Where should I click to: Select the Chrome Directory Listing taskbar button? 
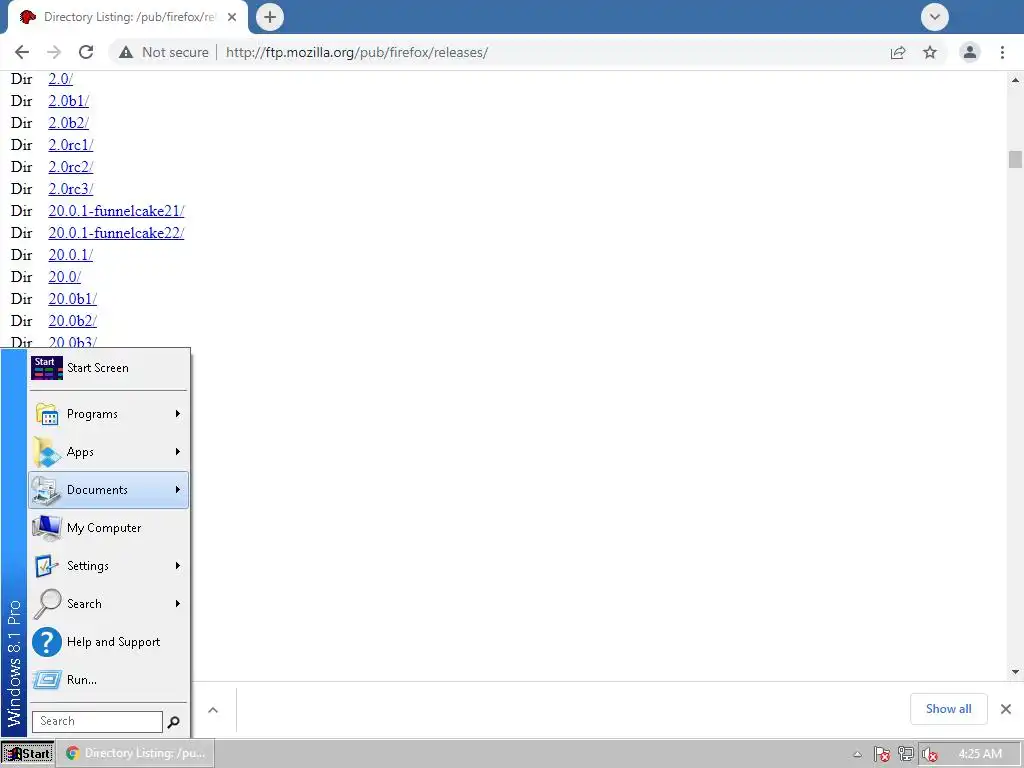[x=136, y=754]
